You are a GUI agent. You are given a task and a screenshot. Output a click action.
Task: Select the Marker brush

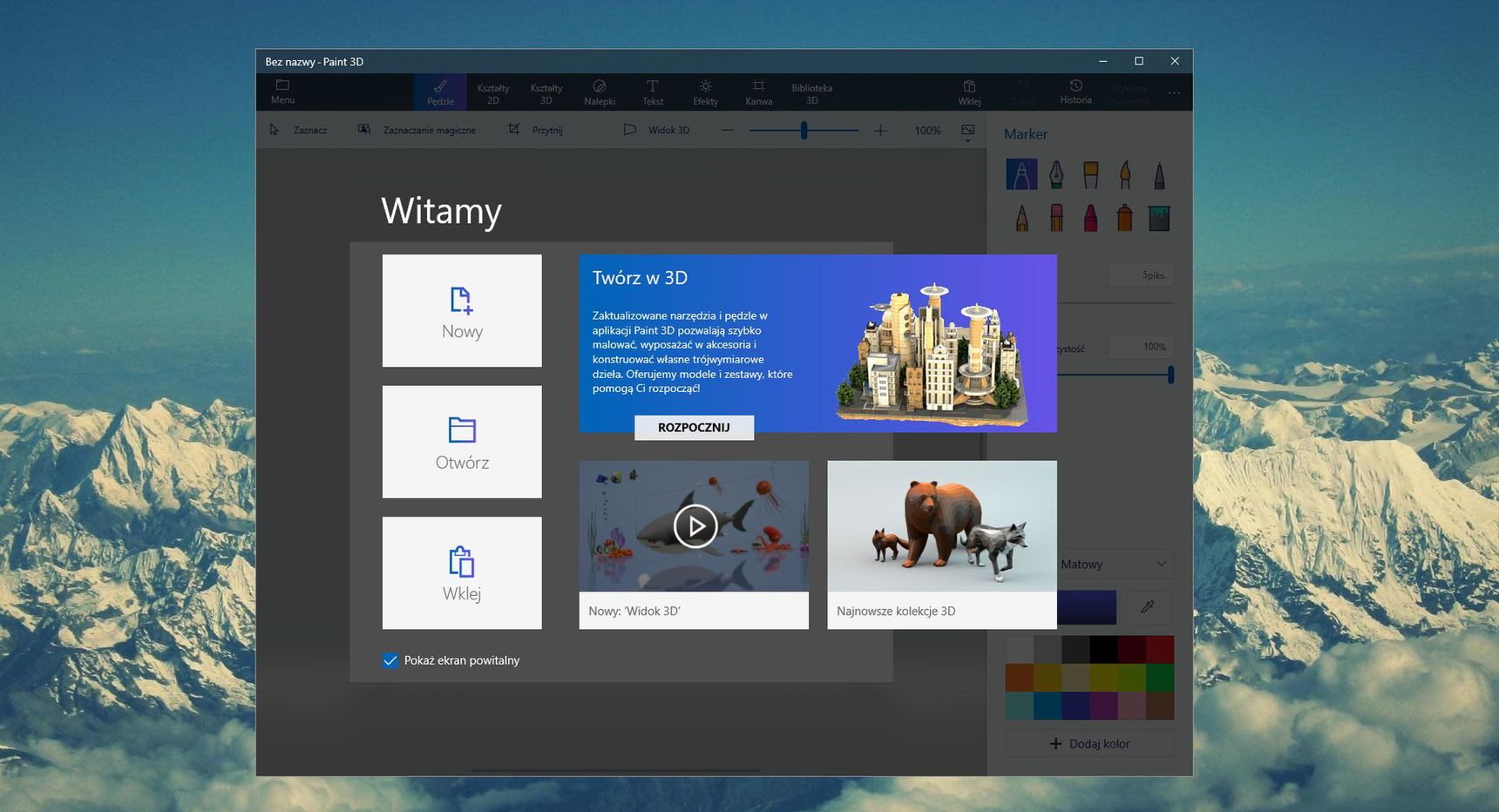1021,174
